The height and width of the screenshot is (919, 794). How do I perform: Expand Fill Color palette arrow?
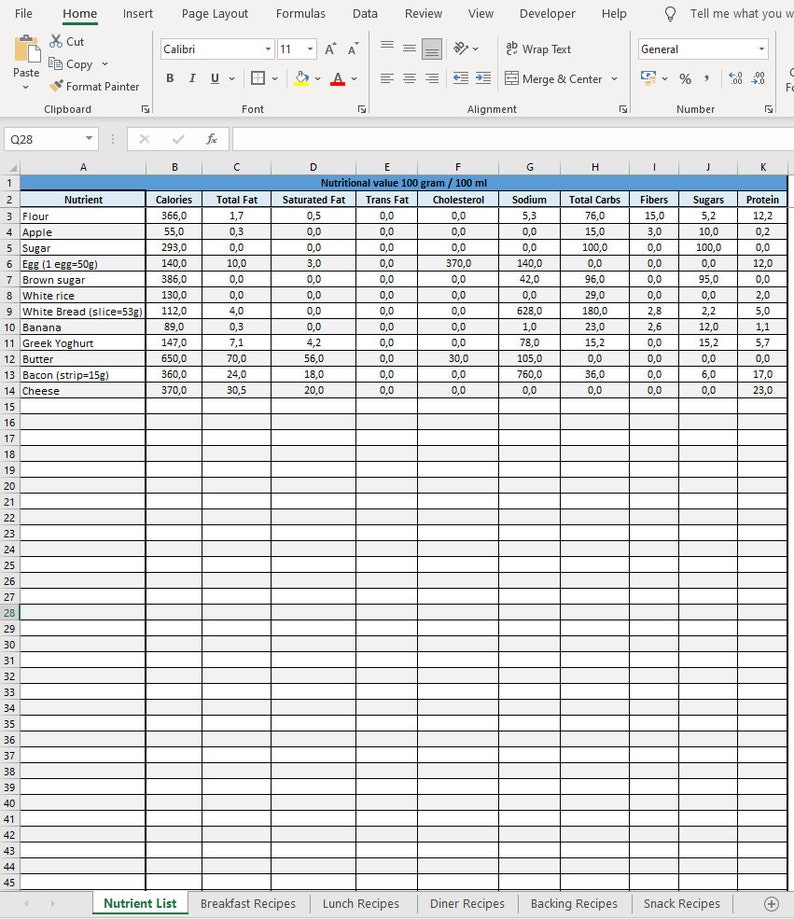(x=318, y=79)
